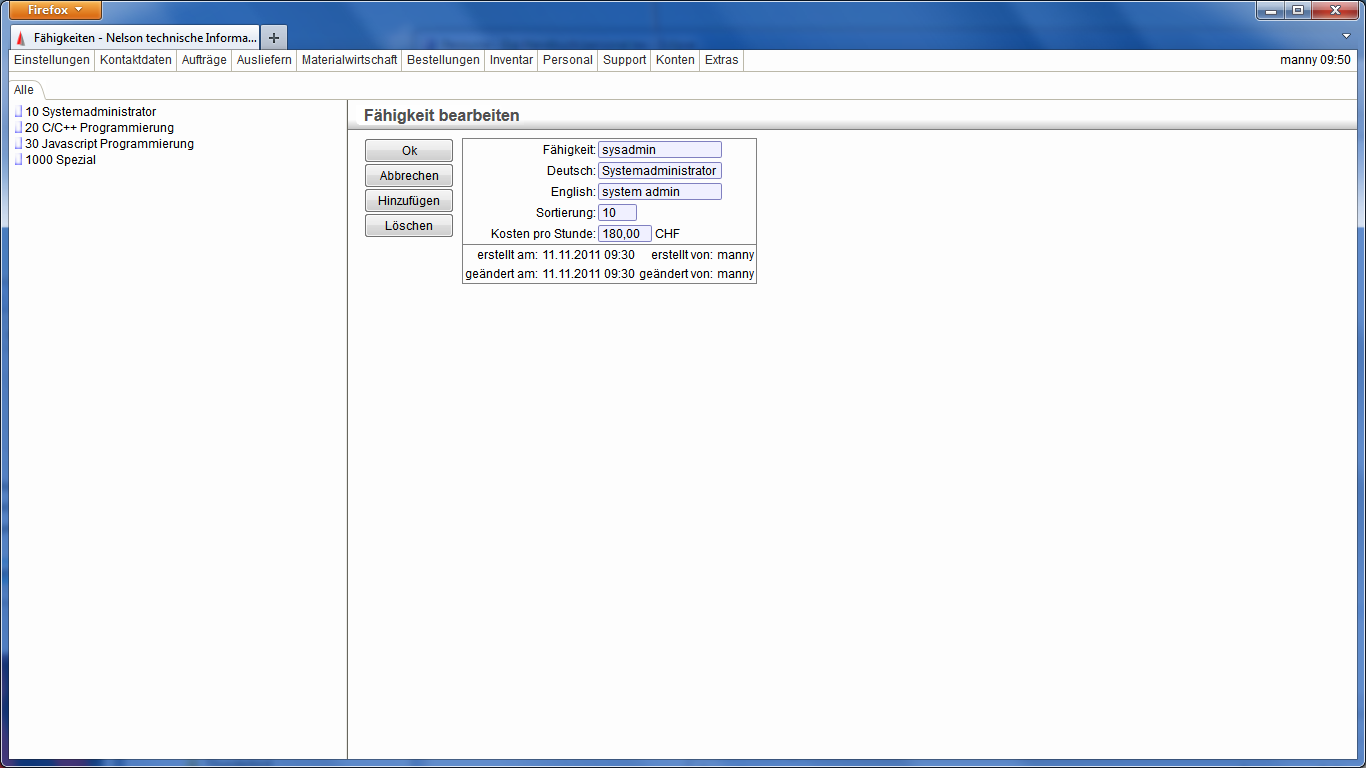Switch to the Alle tab

(23, 90)
